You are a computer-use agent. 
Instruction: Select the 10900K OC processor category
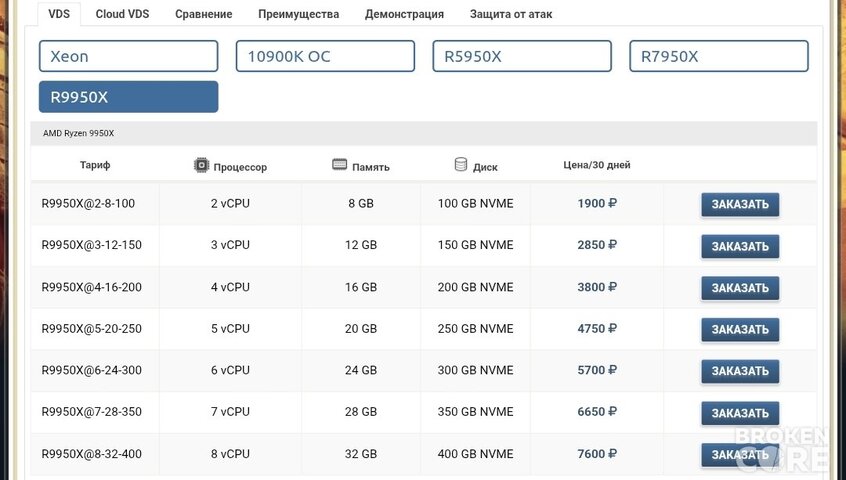pos(325,56)
